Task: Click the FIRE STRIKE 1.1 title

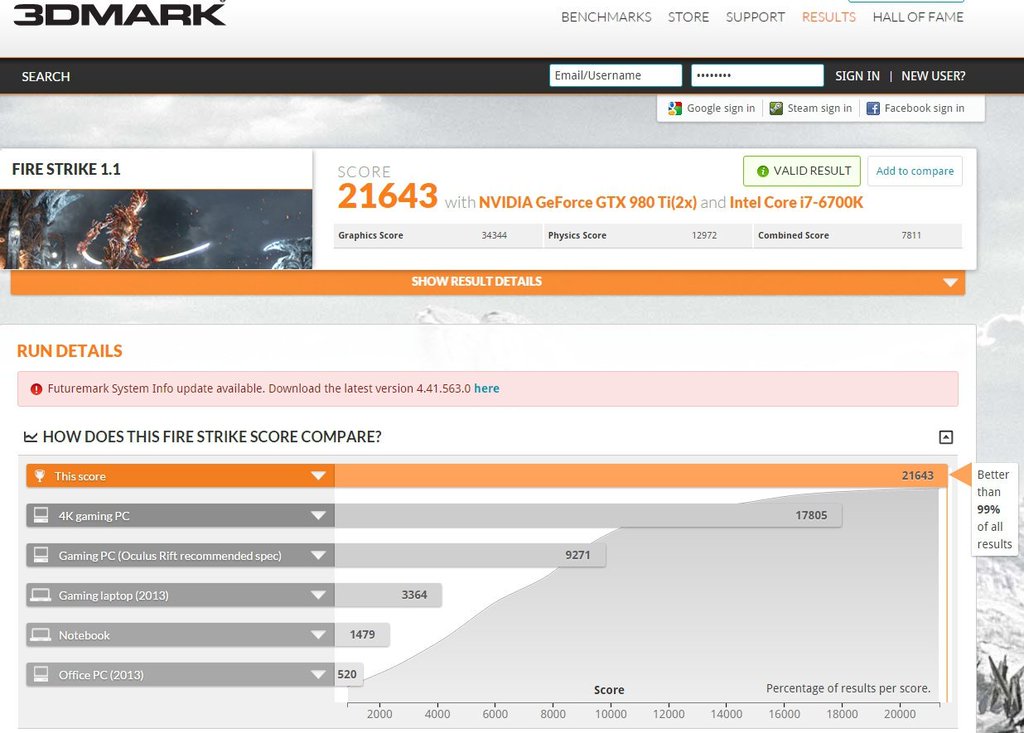Action: 66,169
